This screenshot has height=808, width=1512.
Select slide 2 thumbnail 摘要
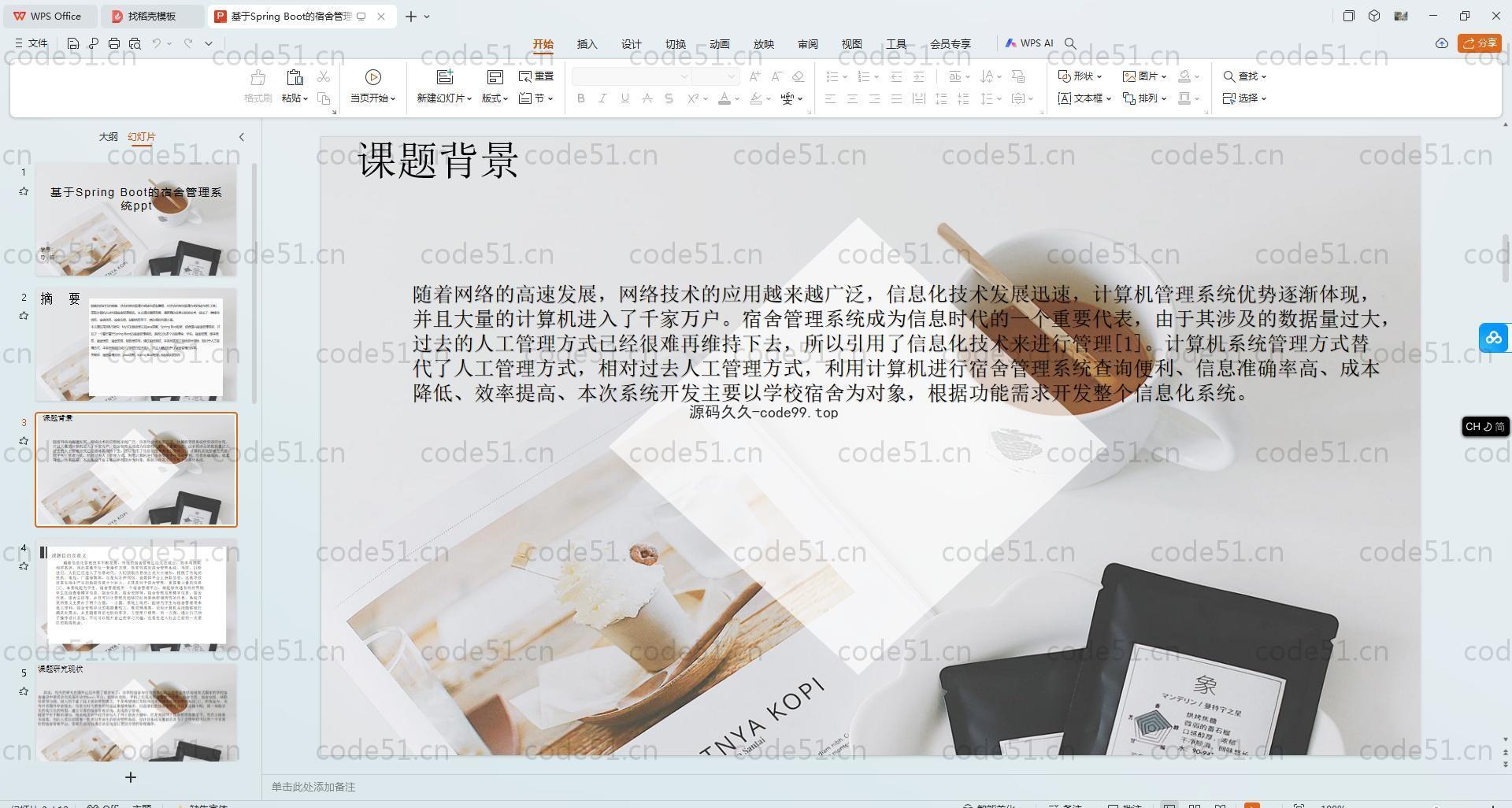pyautogui.click(x=135, y=345)
